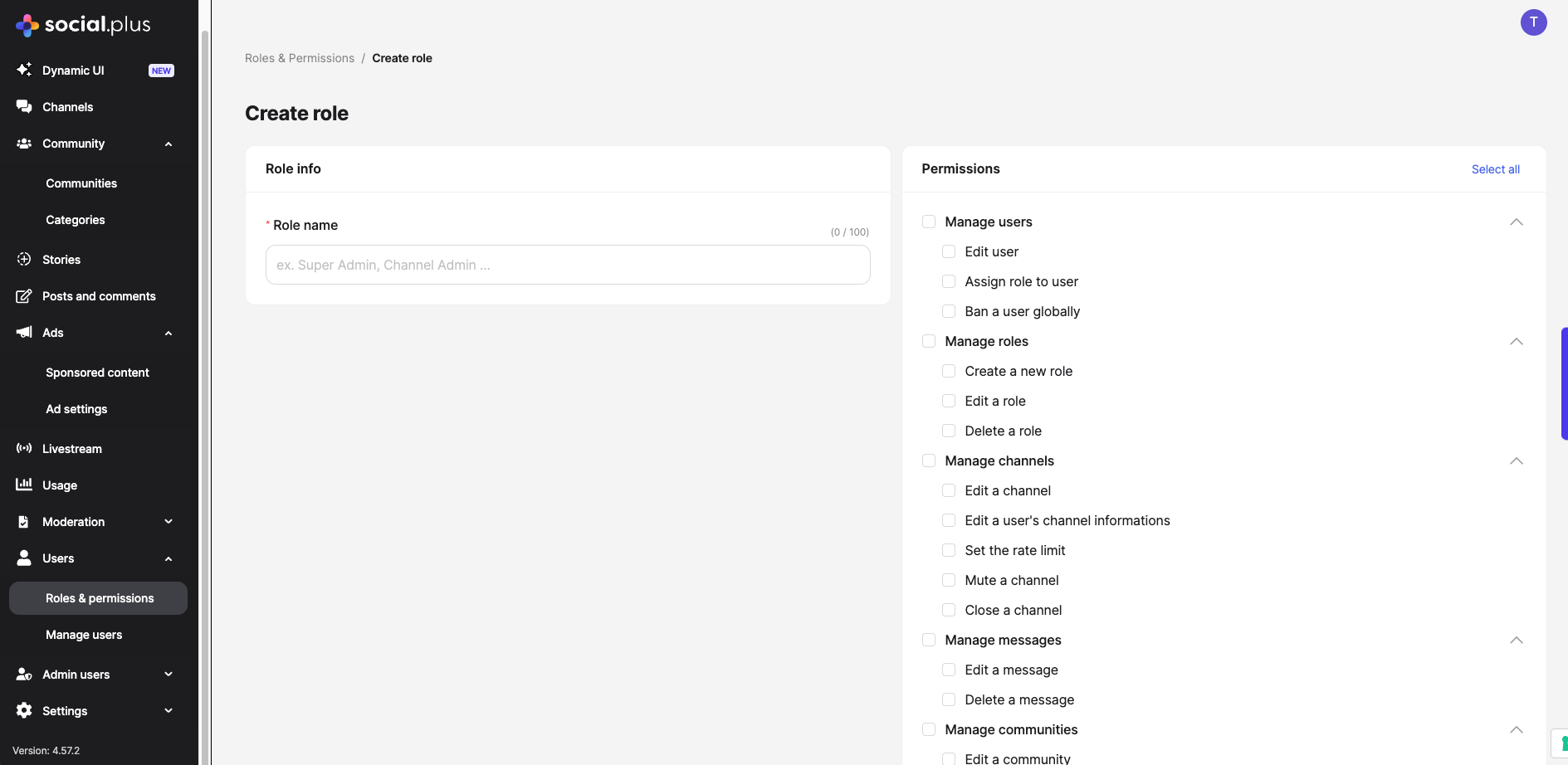Click the Livestream broadcast icon
This screenshot has height=765, width=1568.
(24, 448)
